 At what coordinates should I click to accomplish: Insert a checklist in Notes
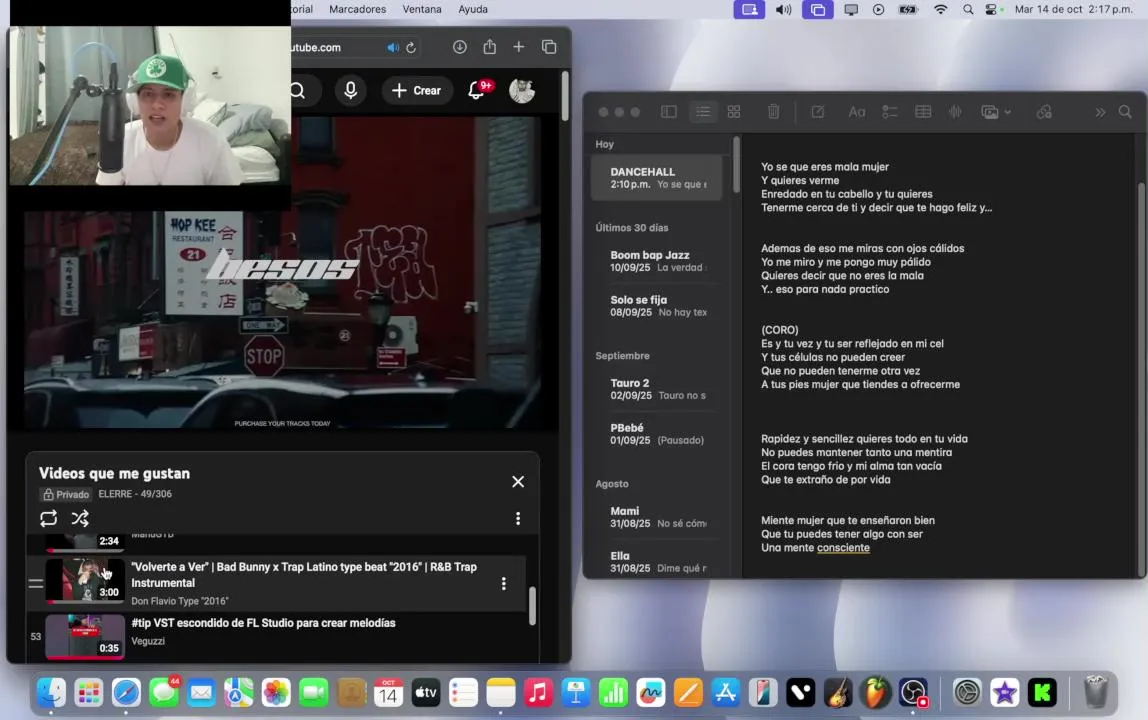(890, 112)
